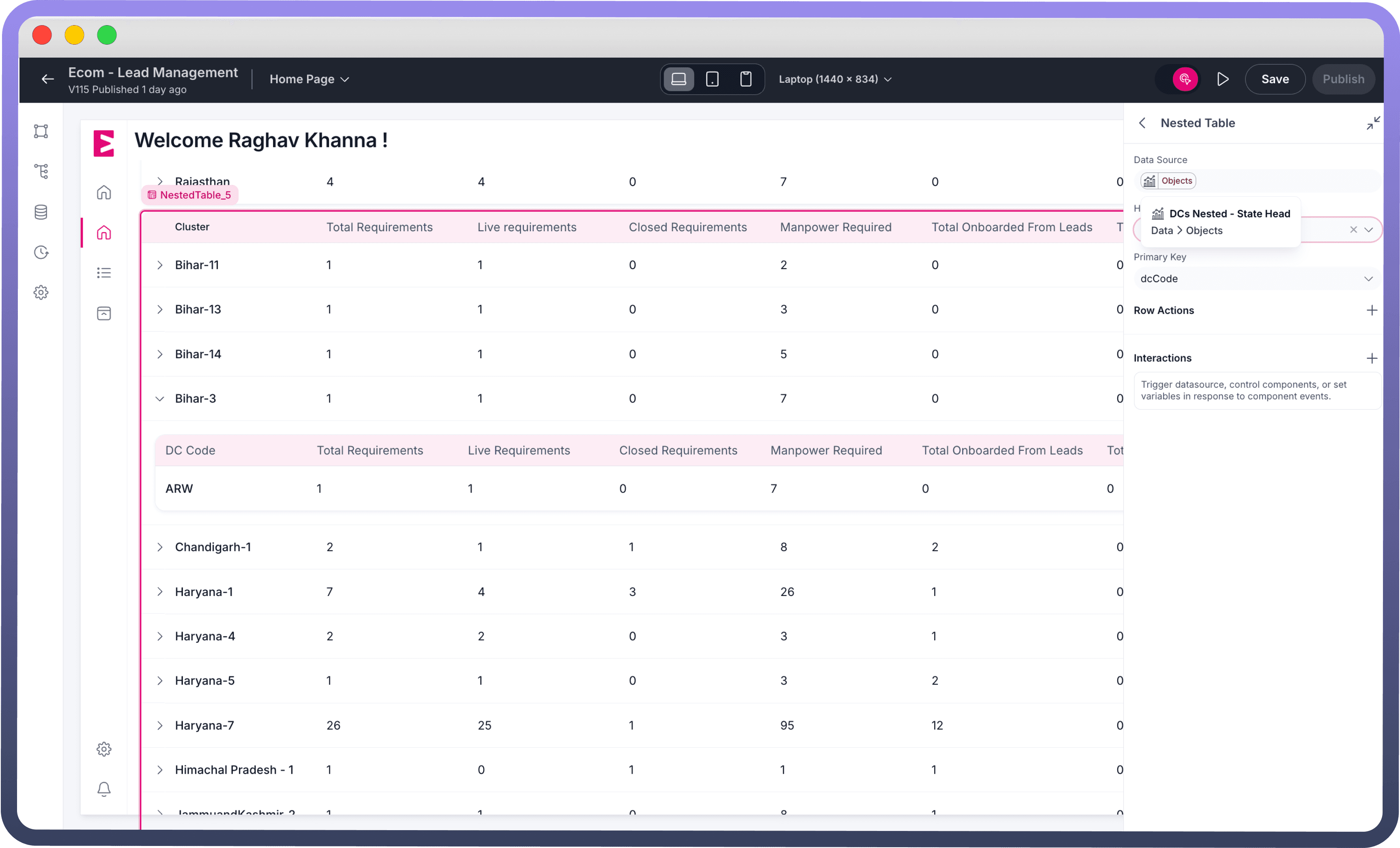Open the tree structure panel icon

pyautogui.click(x=41, y=171)
